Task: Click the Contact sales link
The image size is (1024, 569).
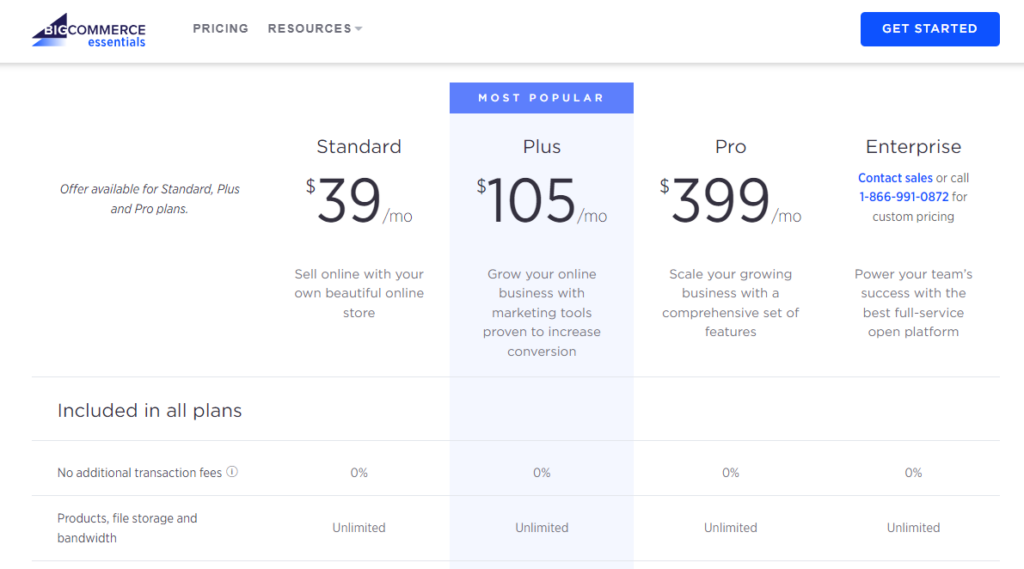Action: (x=895, y=178)
